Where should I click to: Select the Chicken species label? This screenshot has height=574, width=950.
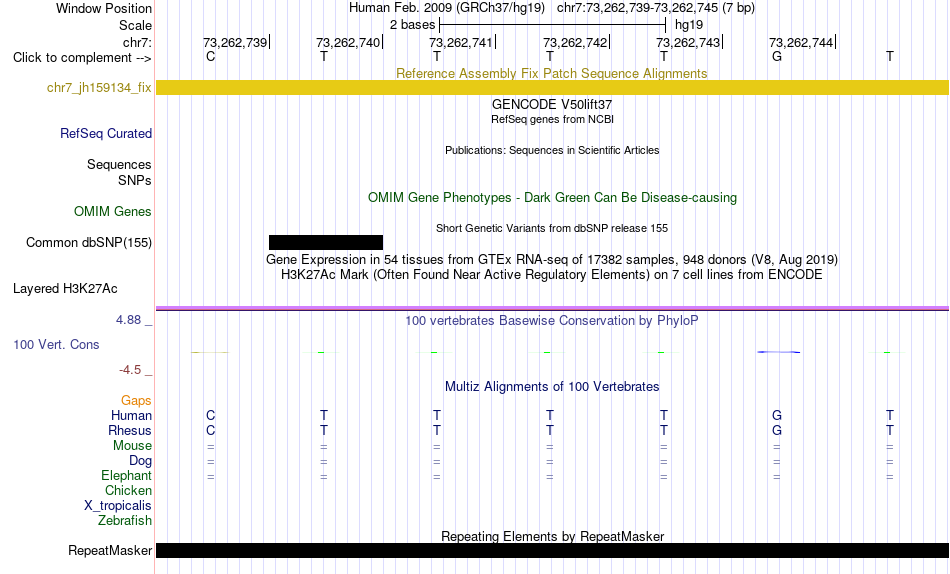point(128,490)
